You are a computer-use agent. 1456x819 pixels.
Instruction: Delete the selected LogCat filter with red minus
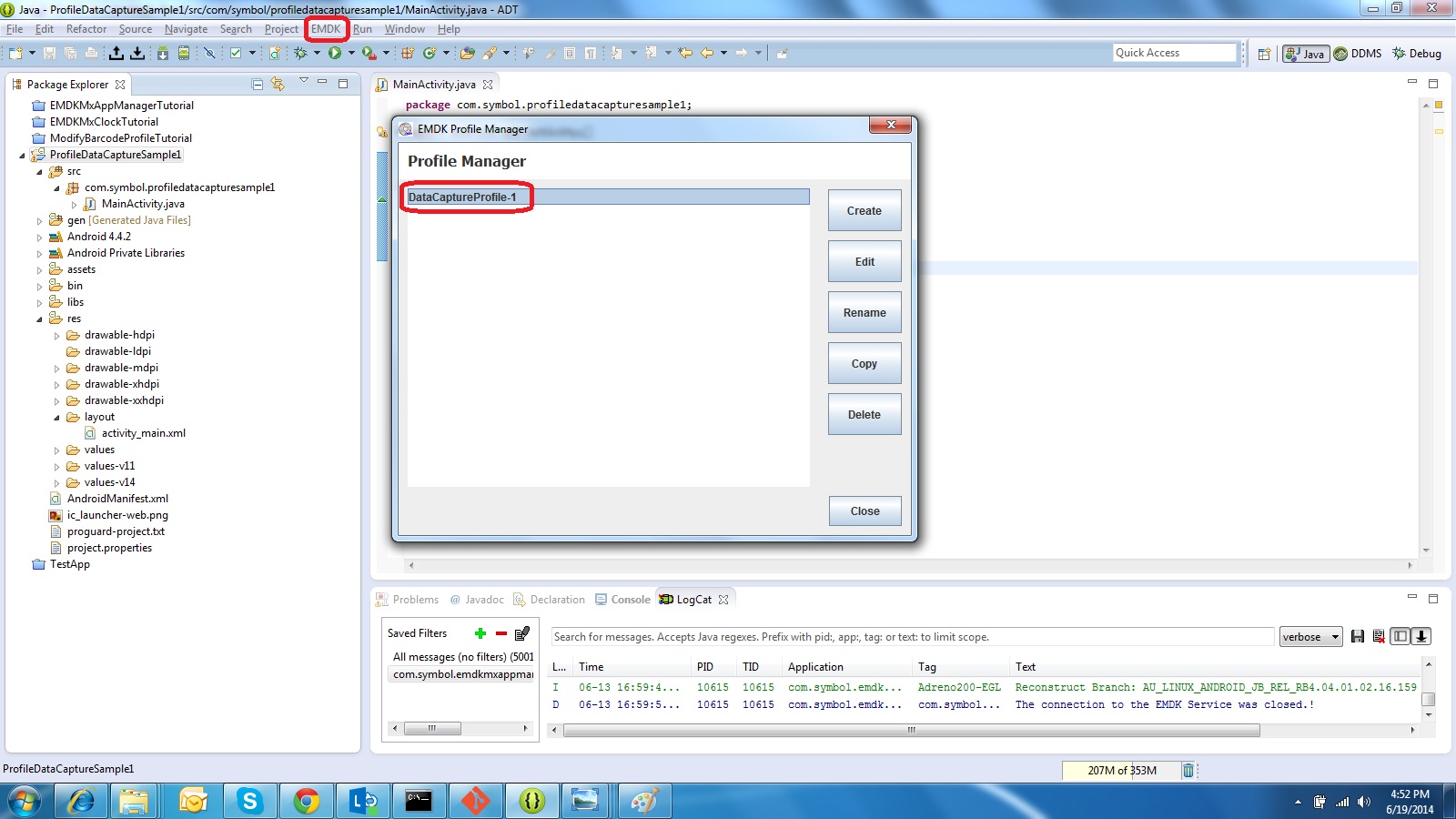[x=501, y=633]
